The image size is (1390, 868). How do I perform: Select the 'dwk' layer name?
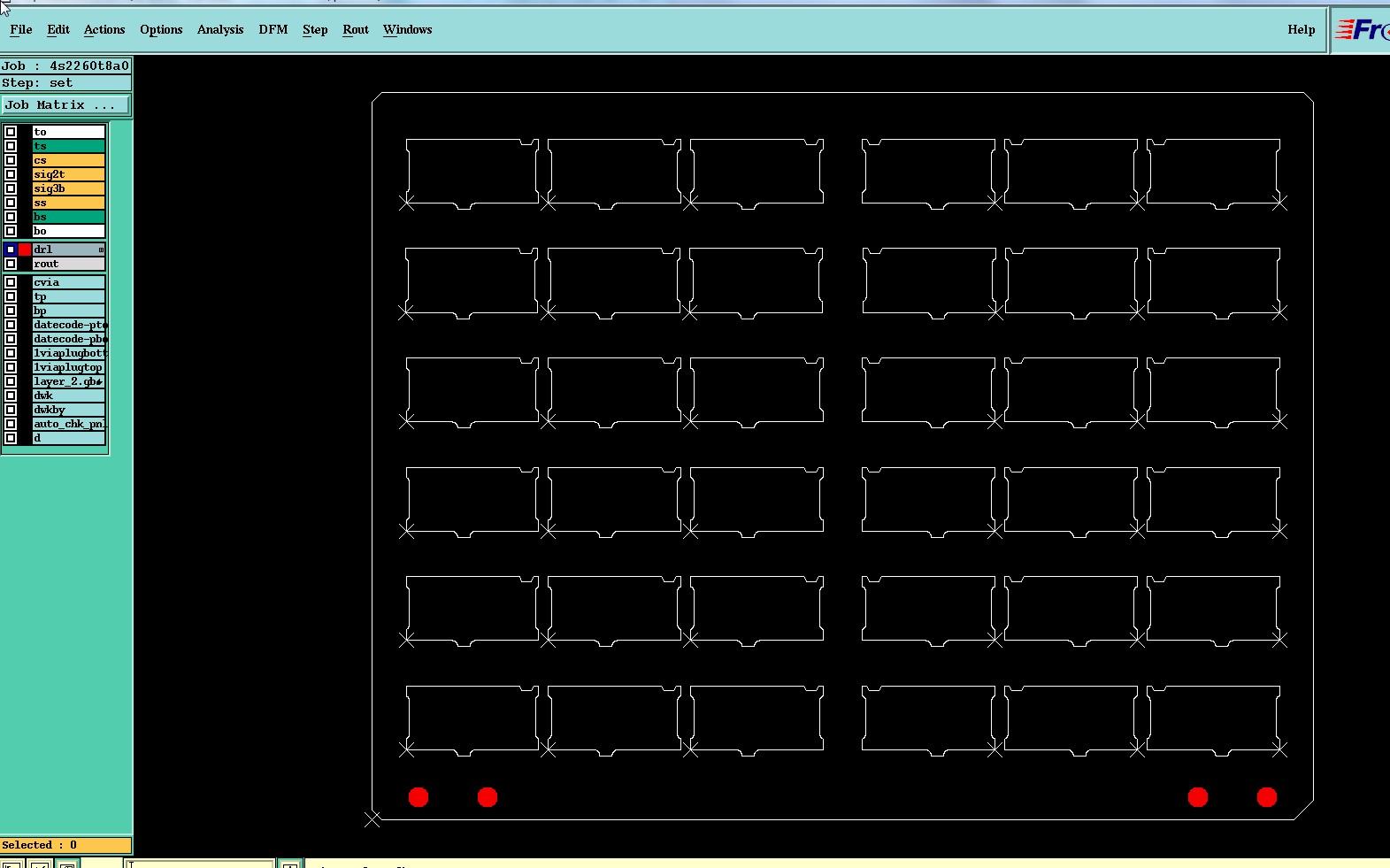(69, 396)
